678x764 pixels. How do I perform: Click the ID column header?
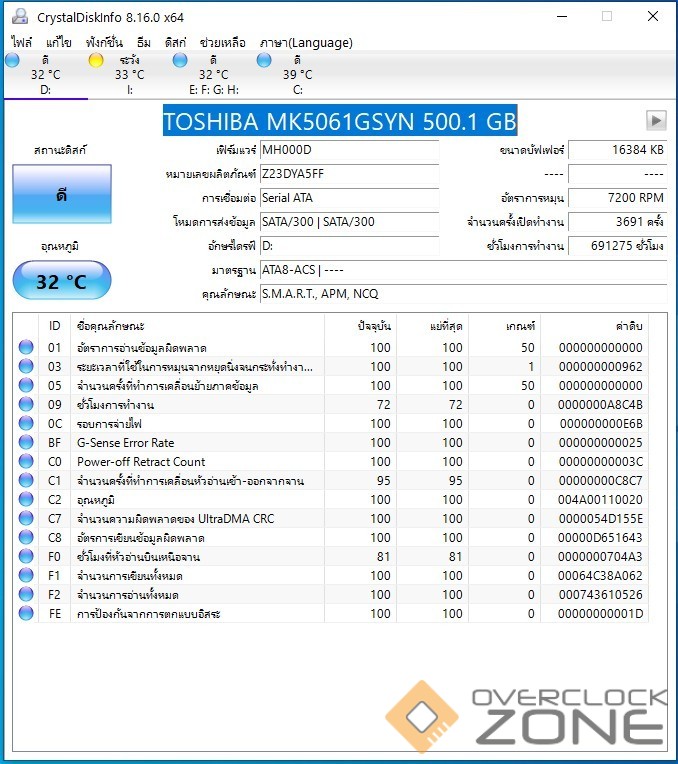click(54, 326)
